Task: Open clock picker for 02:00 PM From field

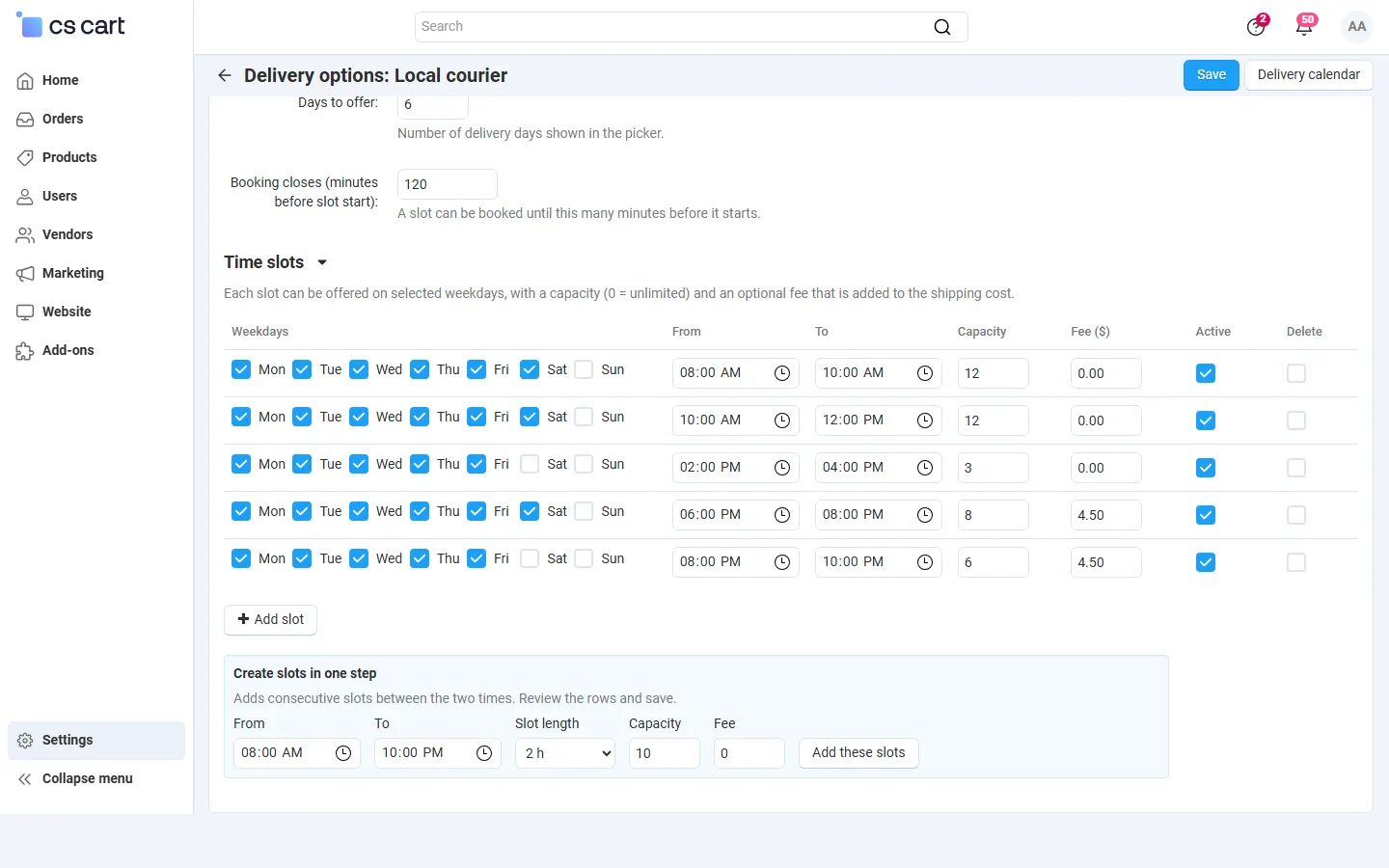Action: pos(782,468)
